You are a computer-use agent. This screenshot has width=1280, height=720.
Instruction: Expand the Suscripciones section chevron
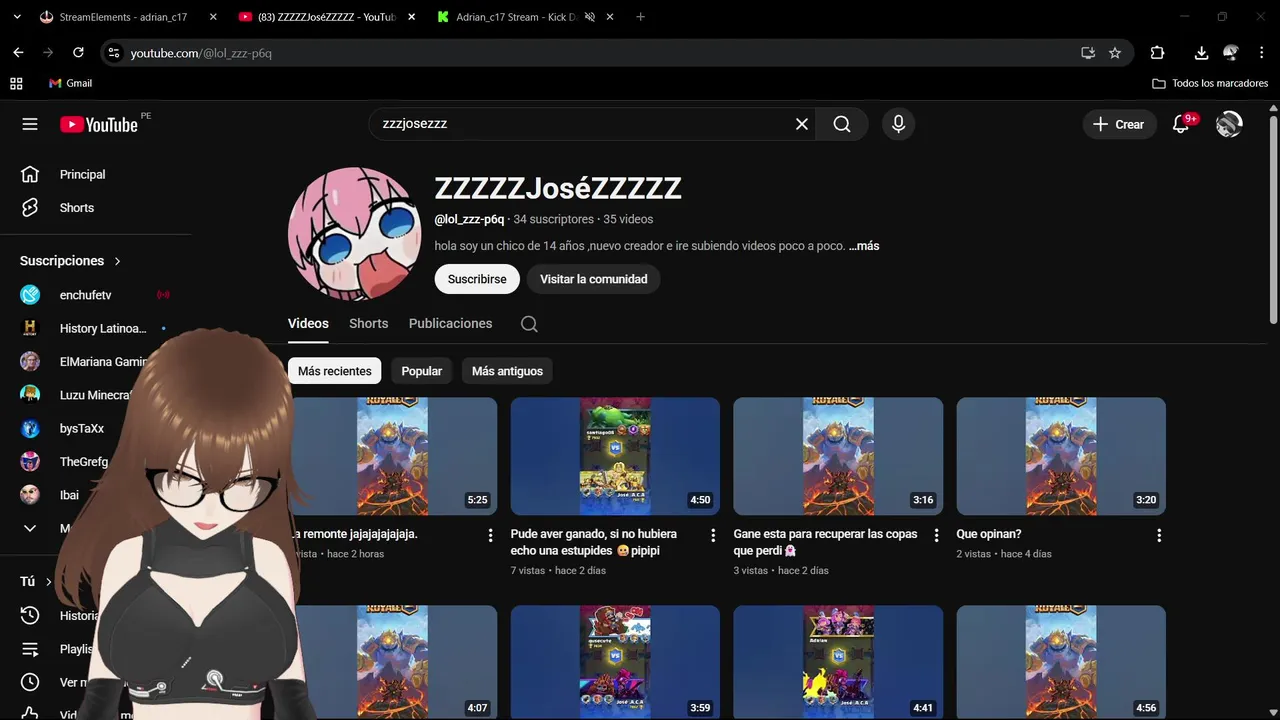click(117, 261)
